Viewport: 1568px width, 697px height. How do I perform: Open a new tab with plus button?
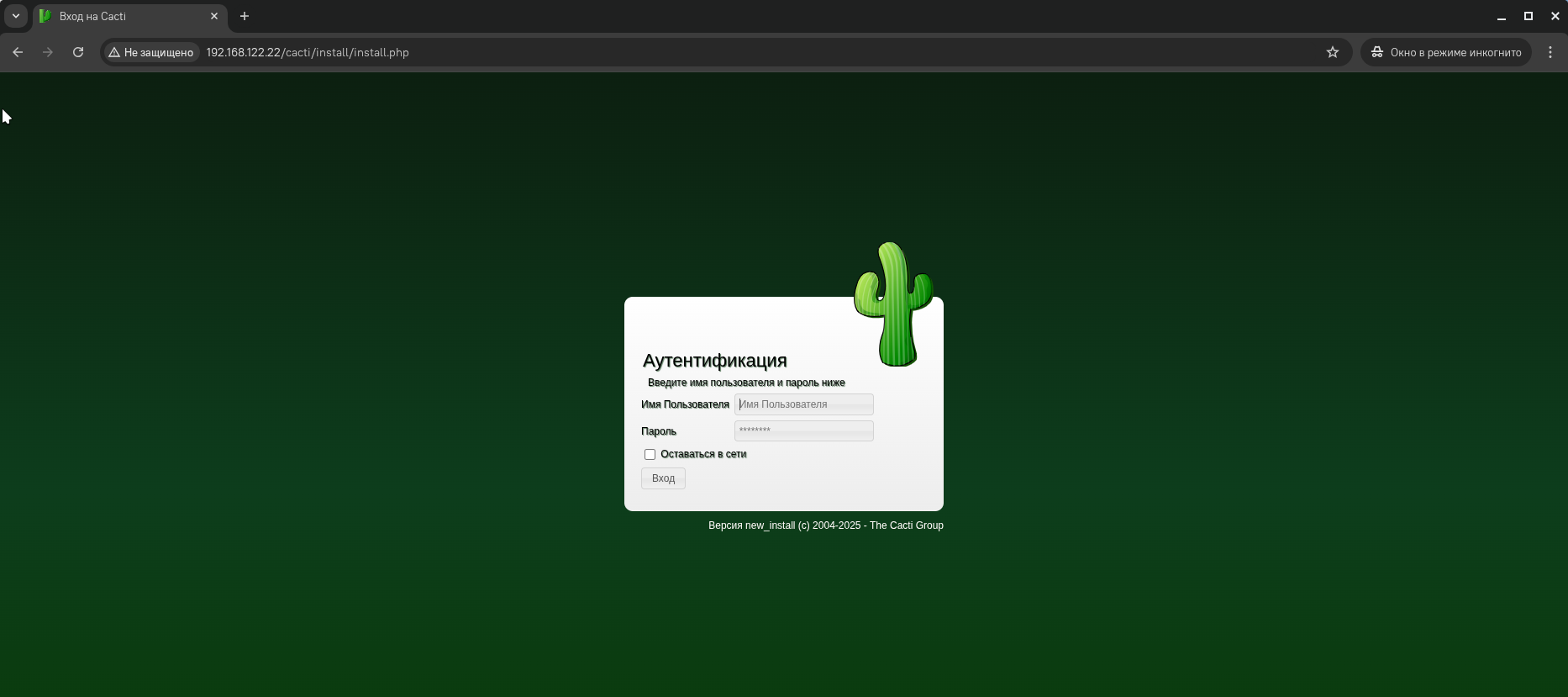click(245, 16)
